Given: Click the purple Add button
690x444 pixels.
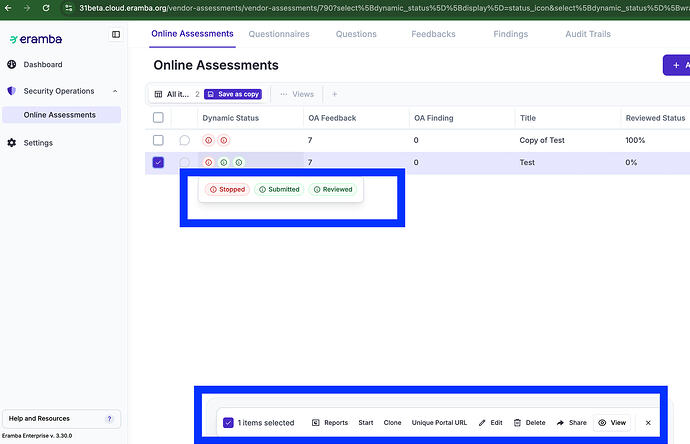Looking at the screenshot, I should [676, 65].
